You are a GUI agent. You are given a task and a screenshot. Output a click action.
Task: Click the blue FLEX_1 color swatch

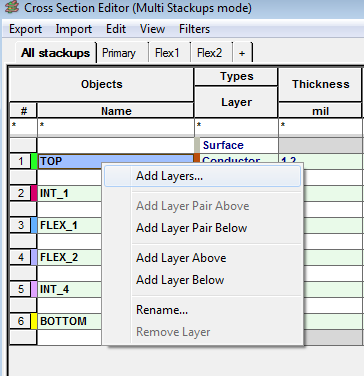tap(34, 225)
